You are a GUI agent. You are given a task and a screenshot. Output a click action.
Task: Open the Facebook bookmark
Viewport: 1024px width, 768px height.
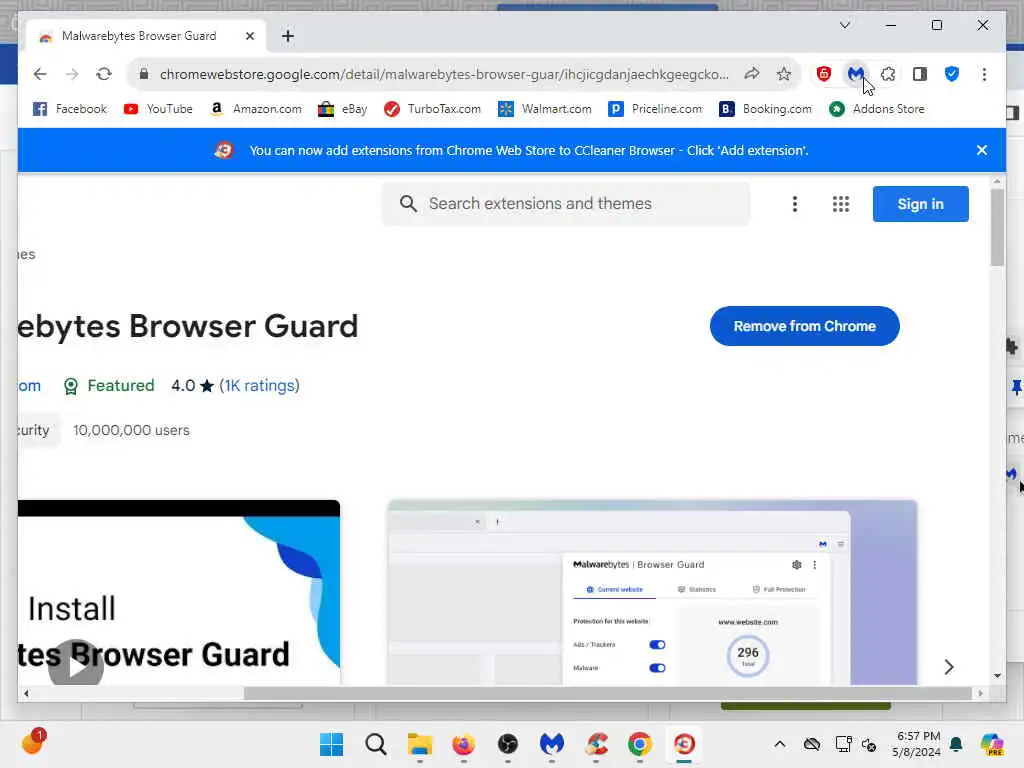tap(70, 109)
